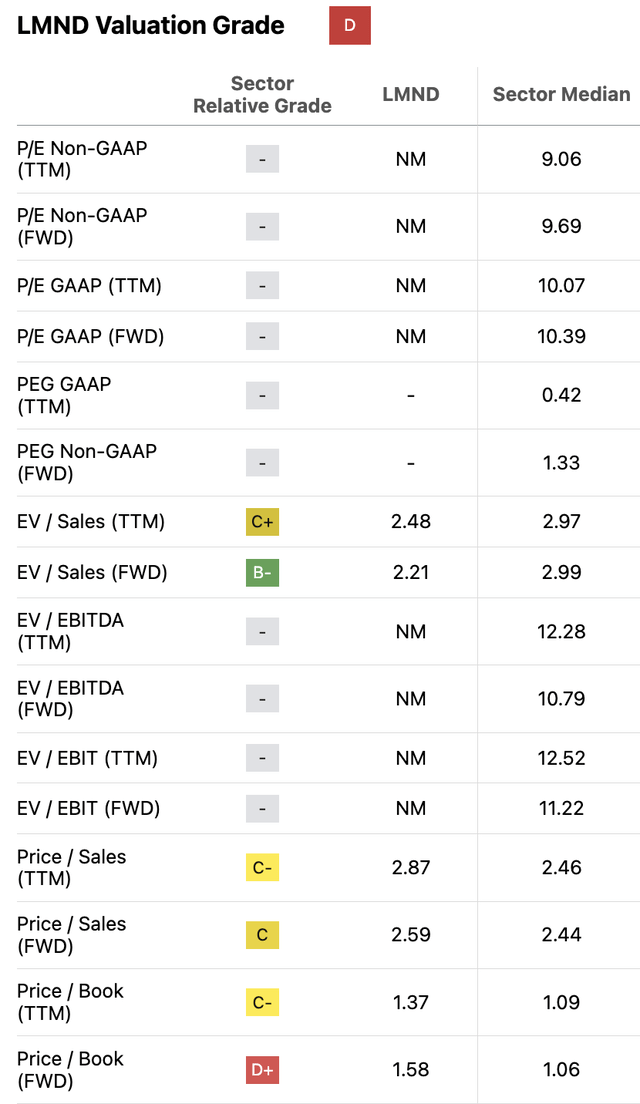Click the green B- grade badge
Image resolution: width=640 pixels, height=1104 pixels.
point(262,572)
